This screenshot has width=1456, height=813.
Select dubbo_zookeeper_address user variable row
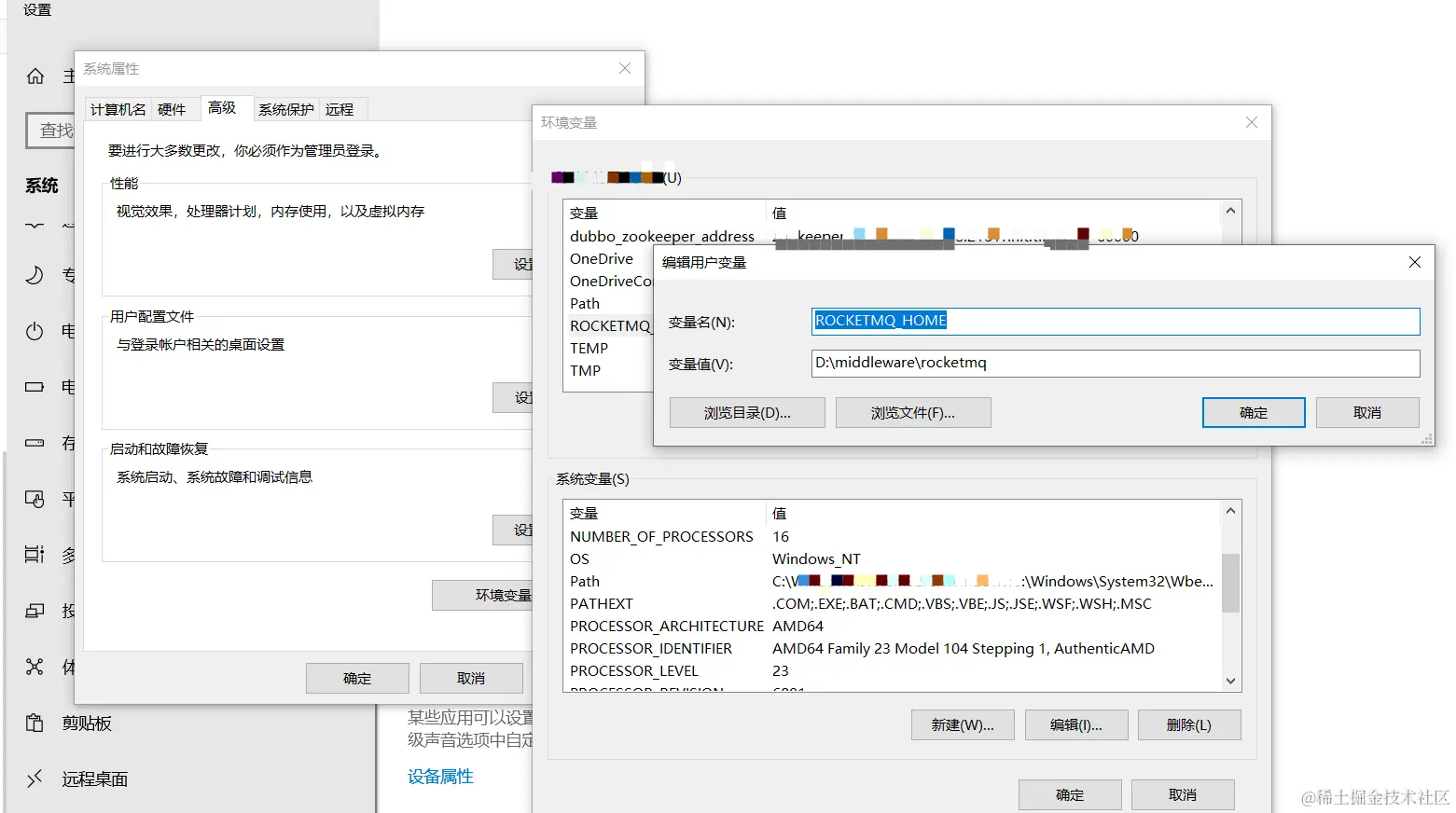click(893, 236)
